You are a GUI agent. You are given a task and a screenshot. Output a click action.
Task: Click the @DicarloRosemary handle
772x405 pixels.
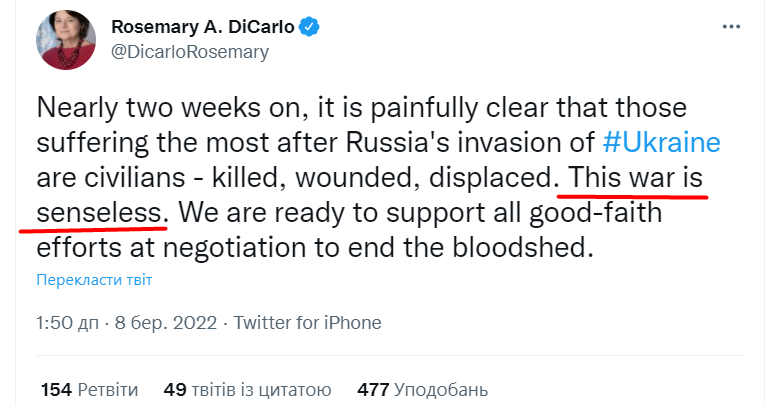point(190,53)
